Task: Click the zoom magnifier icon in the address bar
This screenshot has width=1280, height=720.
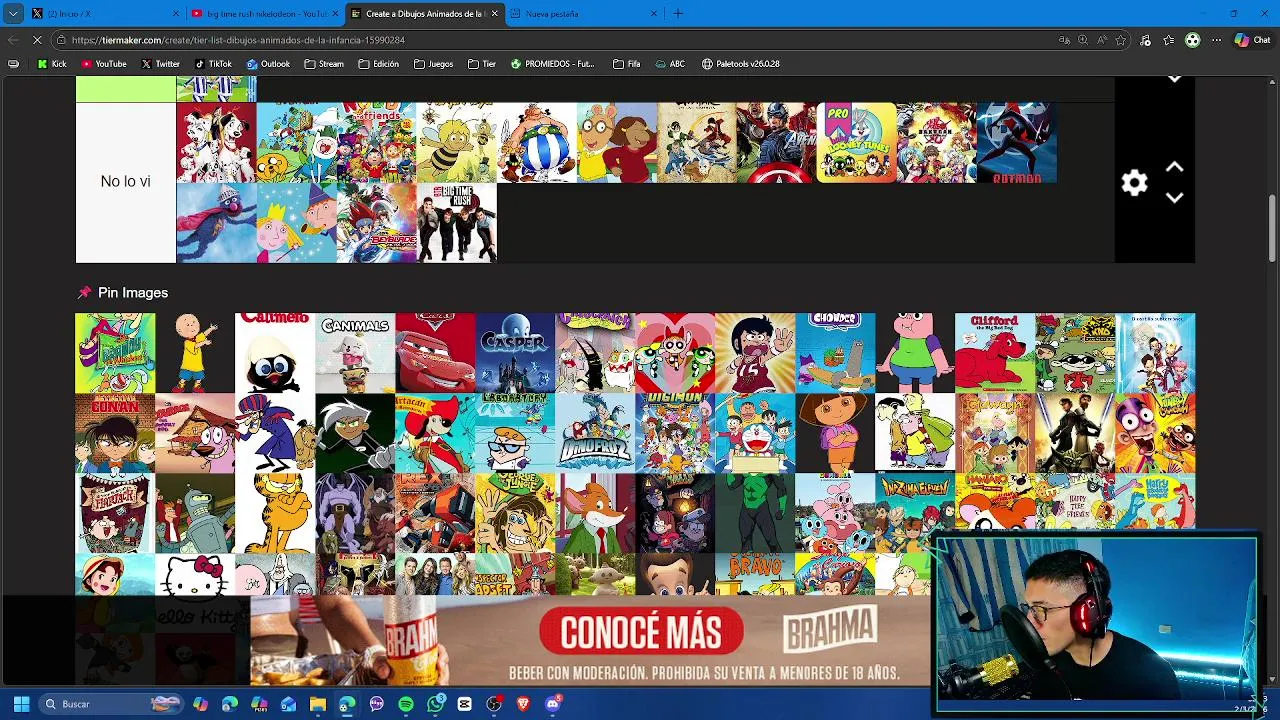Action: pyautogui.click(x=1083, y=40)
